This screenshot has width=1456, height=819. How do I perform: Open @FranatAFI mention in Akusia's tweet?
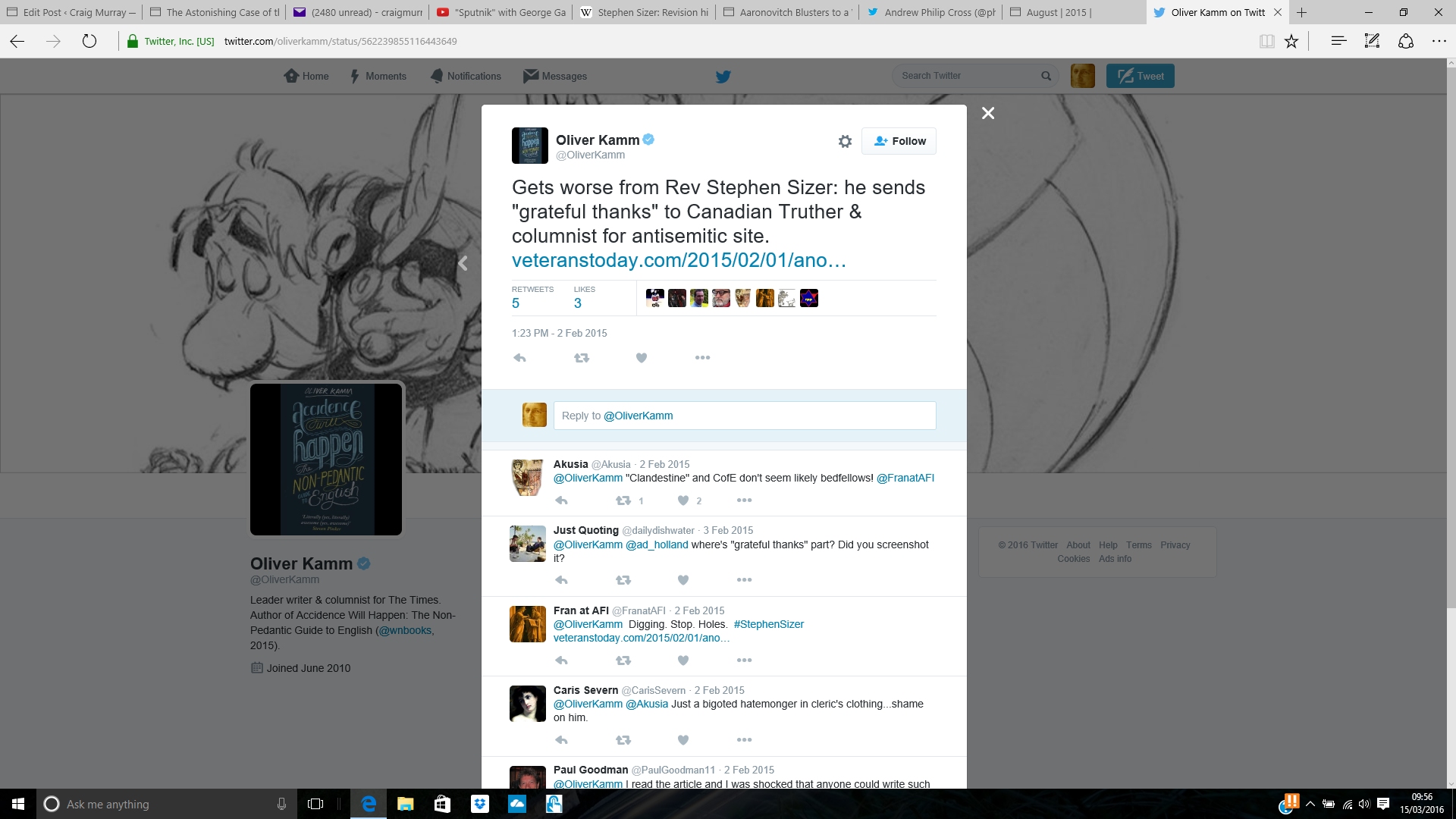(x=905, y=478)
